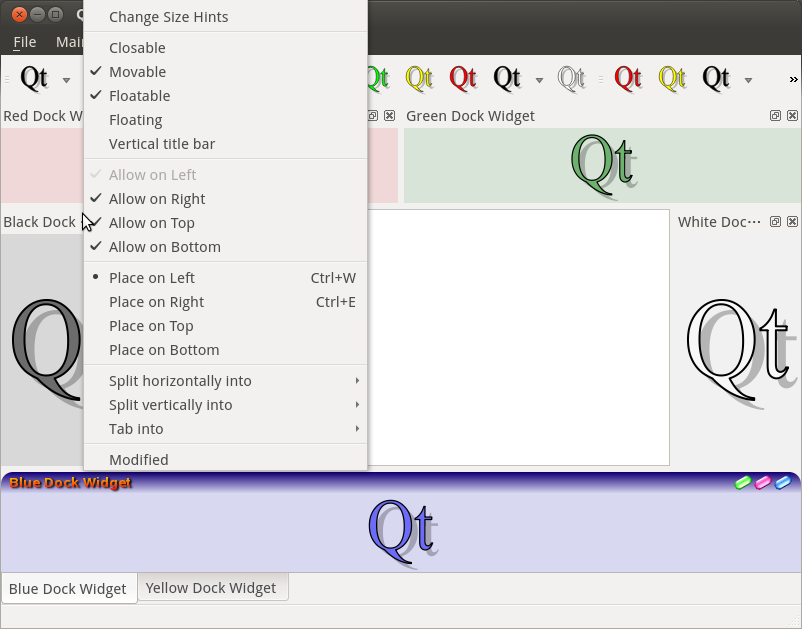Open dropdown arrow after rightmost black Qt icon
Viewport: 802px width, 629px height.
click(x=748, y=80)
